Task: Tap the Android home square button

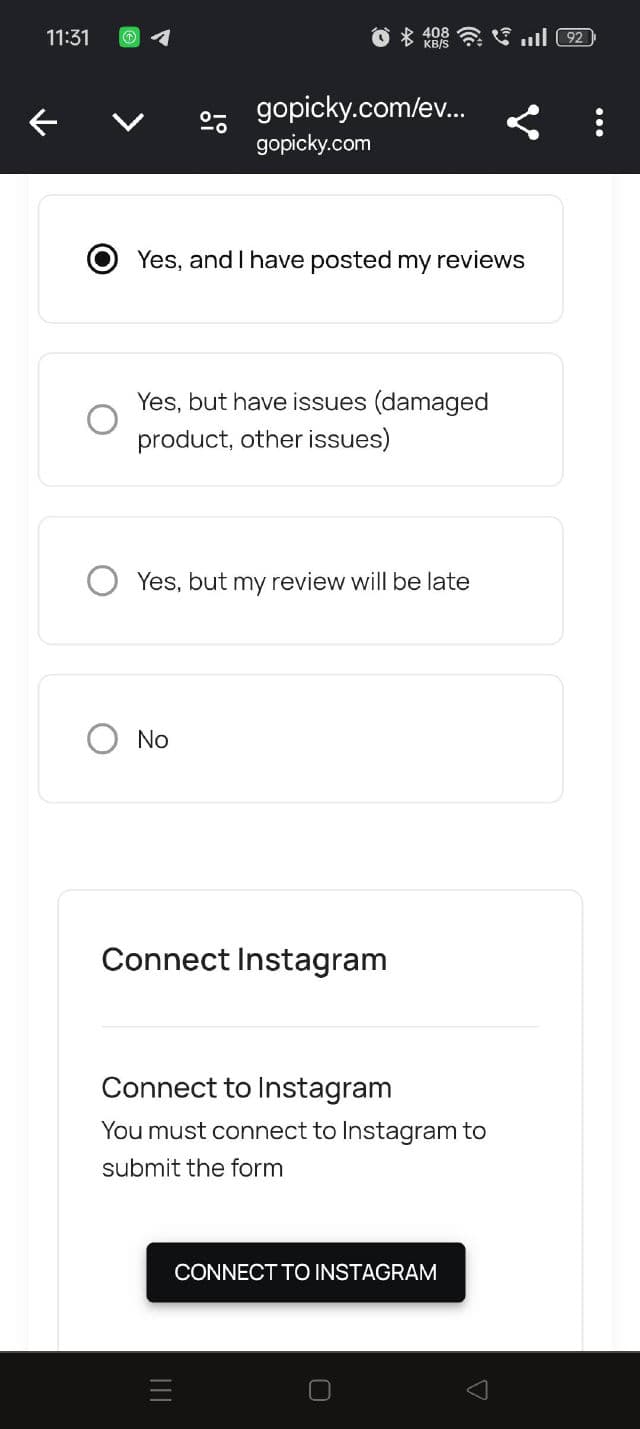Action: tap(320, 1390)
